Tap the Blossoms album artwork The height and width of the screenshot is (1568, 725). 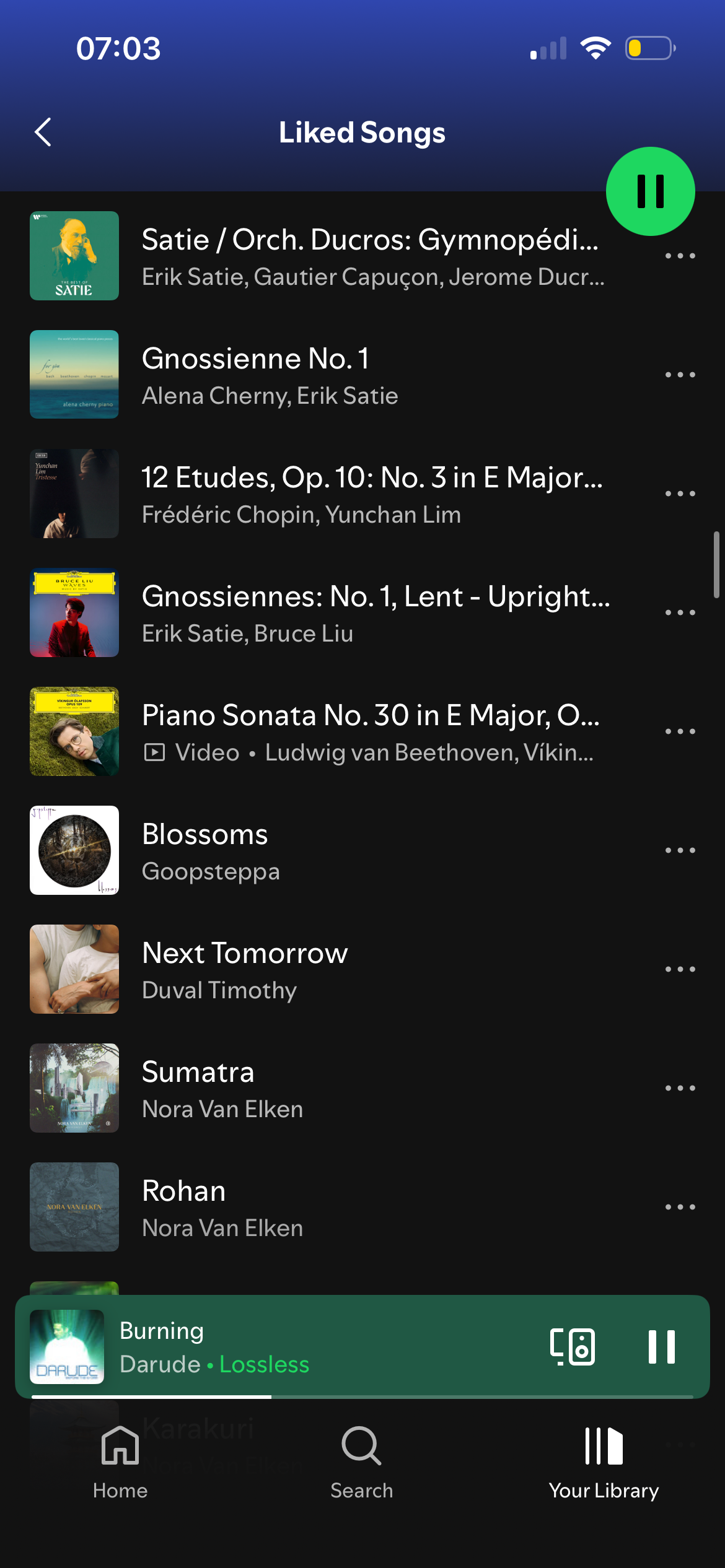(74, 850)
